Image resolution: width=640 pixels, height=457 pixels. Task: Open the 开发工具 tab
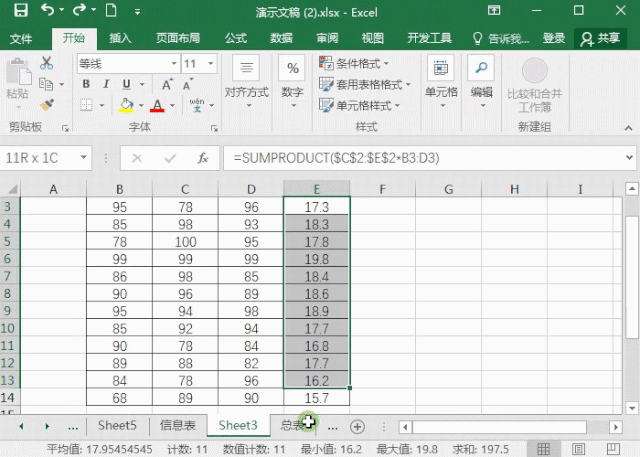(429, 38)
